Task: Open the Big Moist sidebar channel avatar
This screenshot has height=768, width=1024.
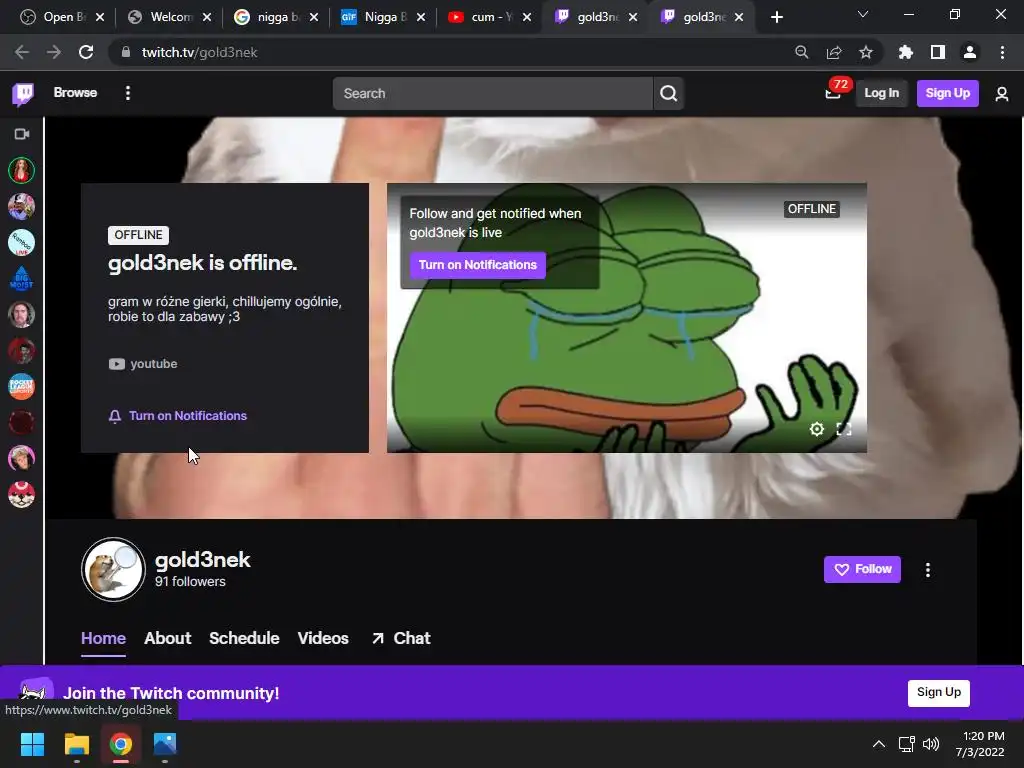Action: click(x=22, y=279)
